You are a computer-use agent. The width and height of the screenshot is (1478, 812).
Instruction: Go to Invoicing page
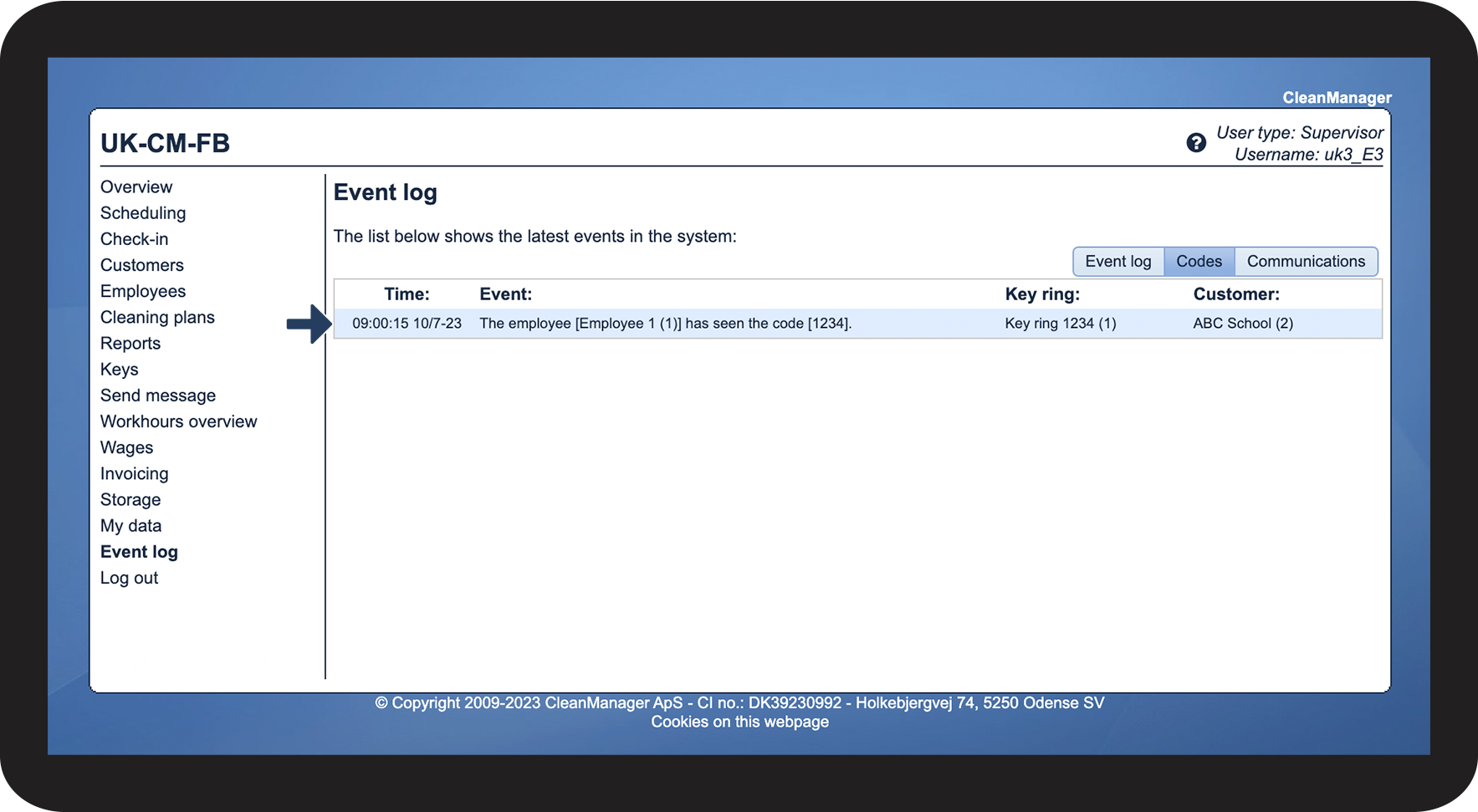click(135, 473)
